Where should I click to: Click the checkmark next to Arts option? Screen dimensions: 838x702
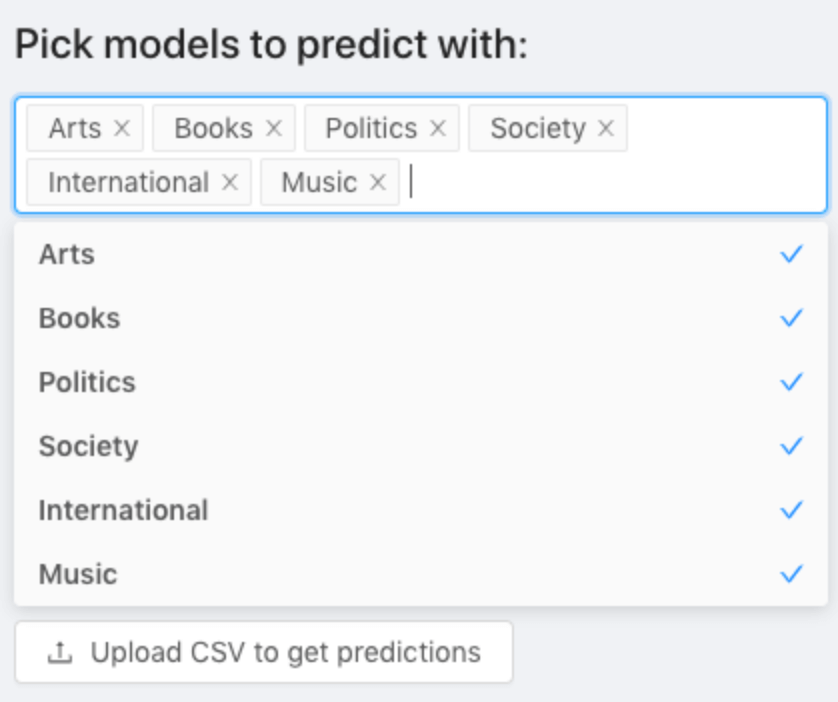(792, 254)
